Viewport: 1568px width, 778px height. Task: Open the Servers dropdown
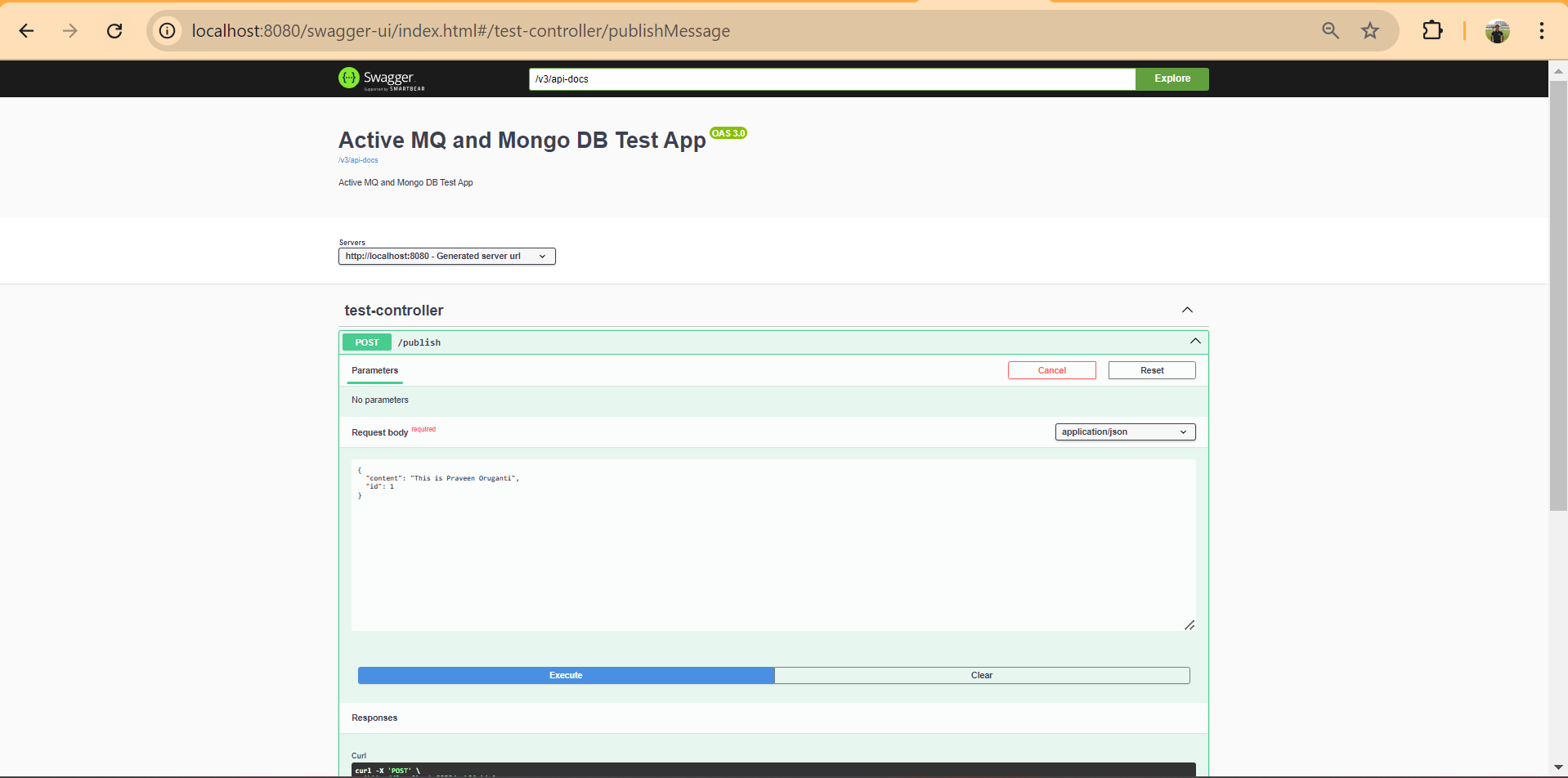pos(447,257)
